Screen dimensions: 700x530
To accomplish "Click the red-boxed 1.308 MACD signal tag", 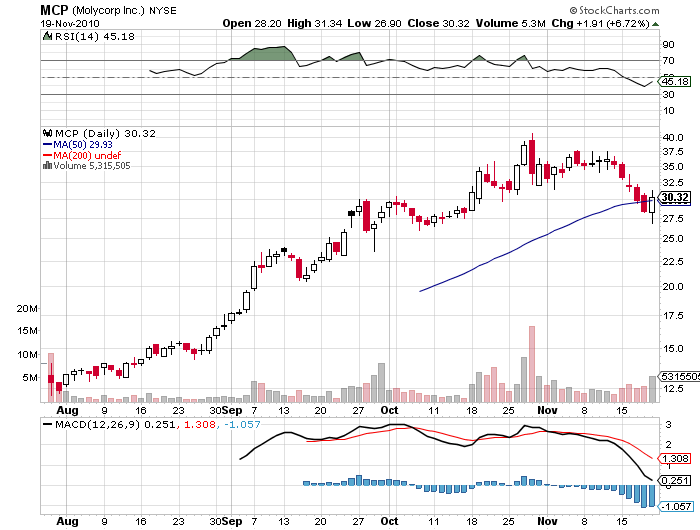I will click(675, 459).
